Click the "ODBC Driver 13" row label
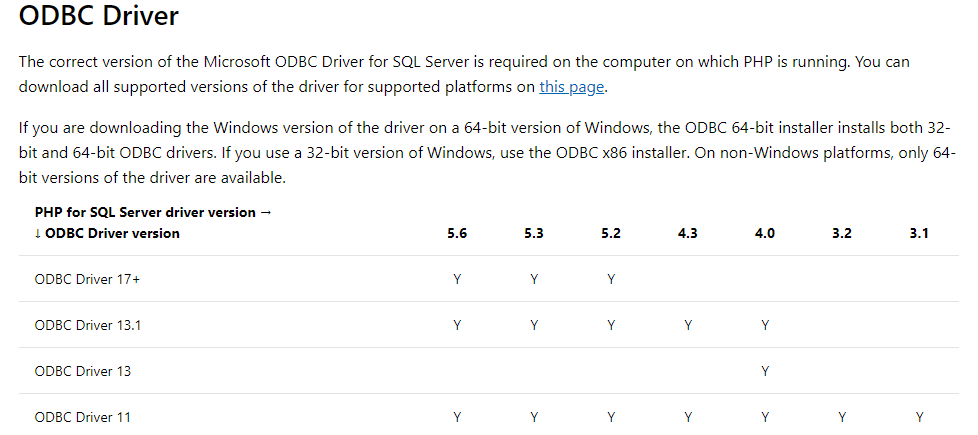Screen dimensions: 978x435 click(x=82, y=371)
